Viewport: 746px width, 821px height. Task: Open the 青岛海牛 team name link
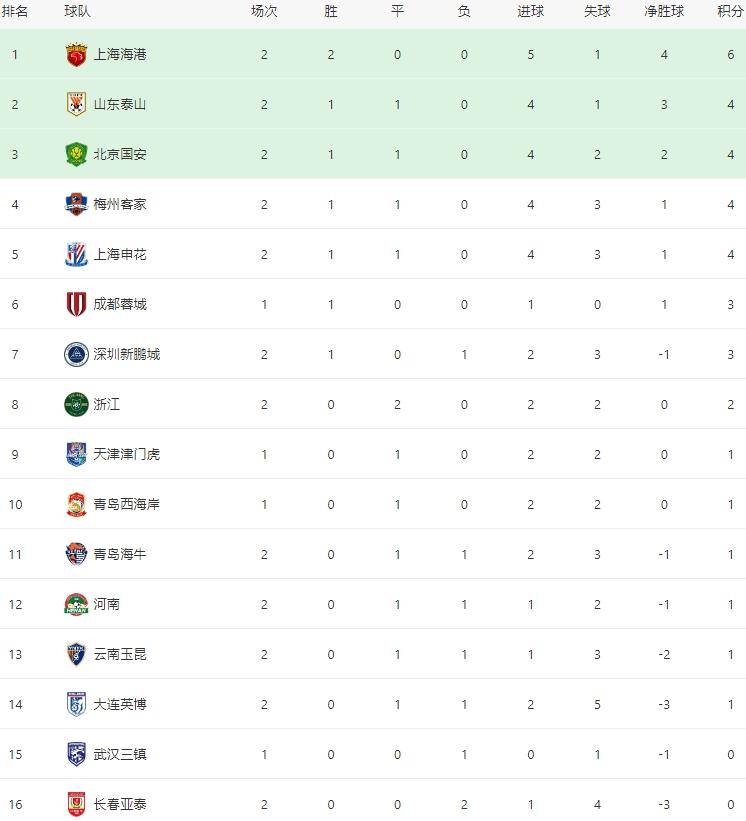click(x=120, y=554)
